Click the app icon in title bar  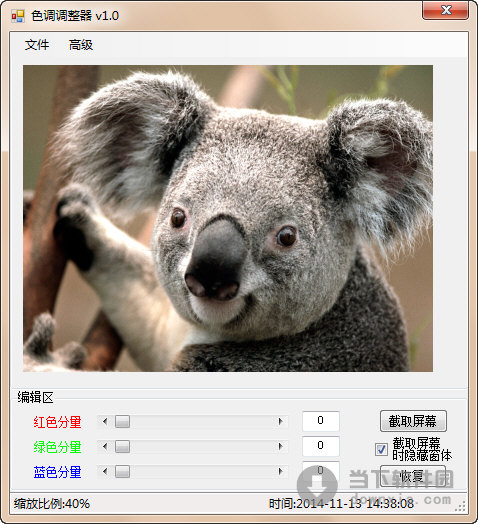18,16
